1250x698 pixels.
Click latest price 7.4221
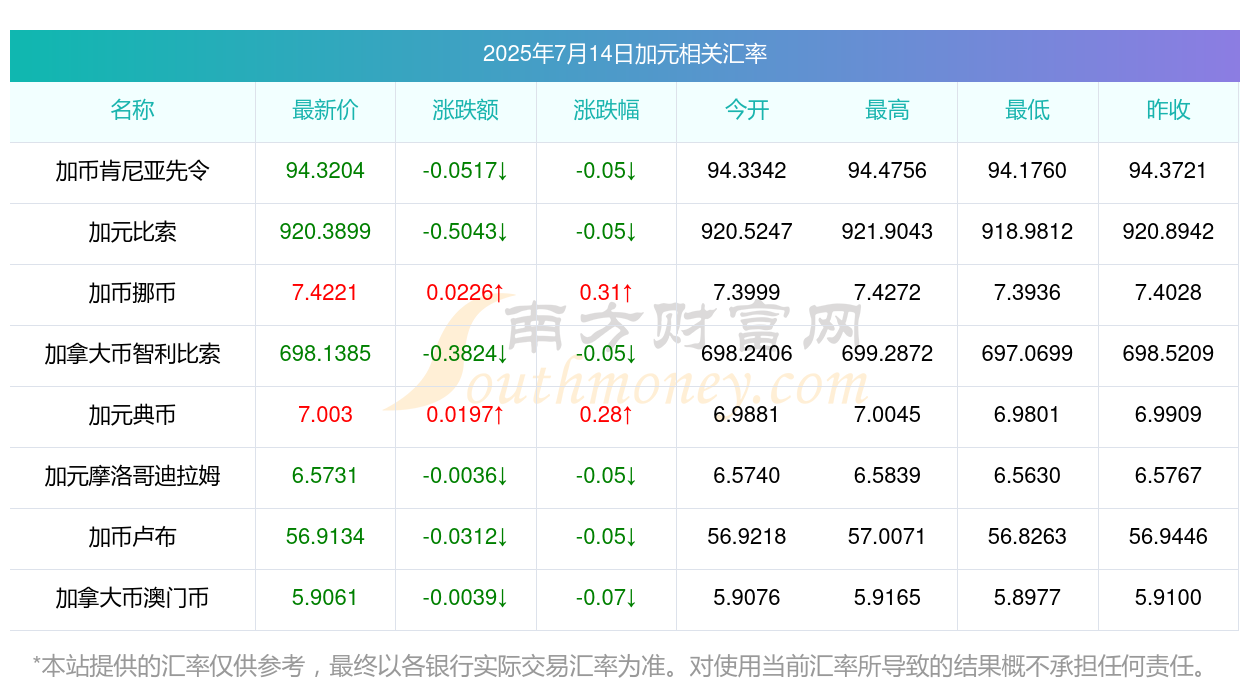click(x=325, y=293)
